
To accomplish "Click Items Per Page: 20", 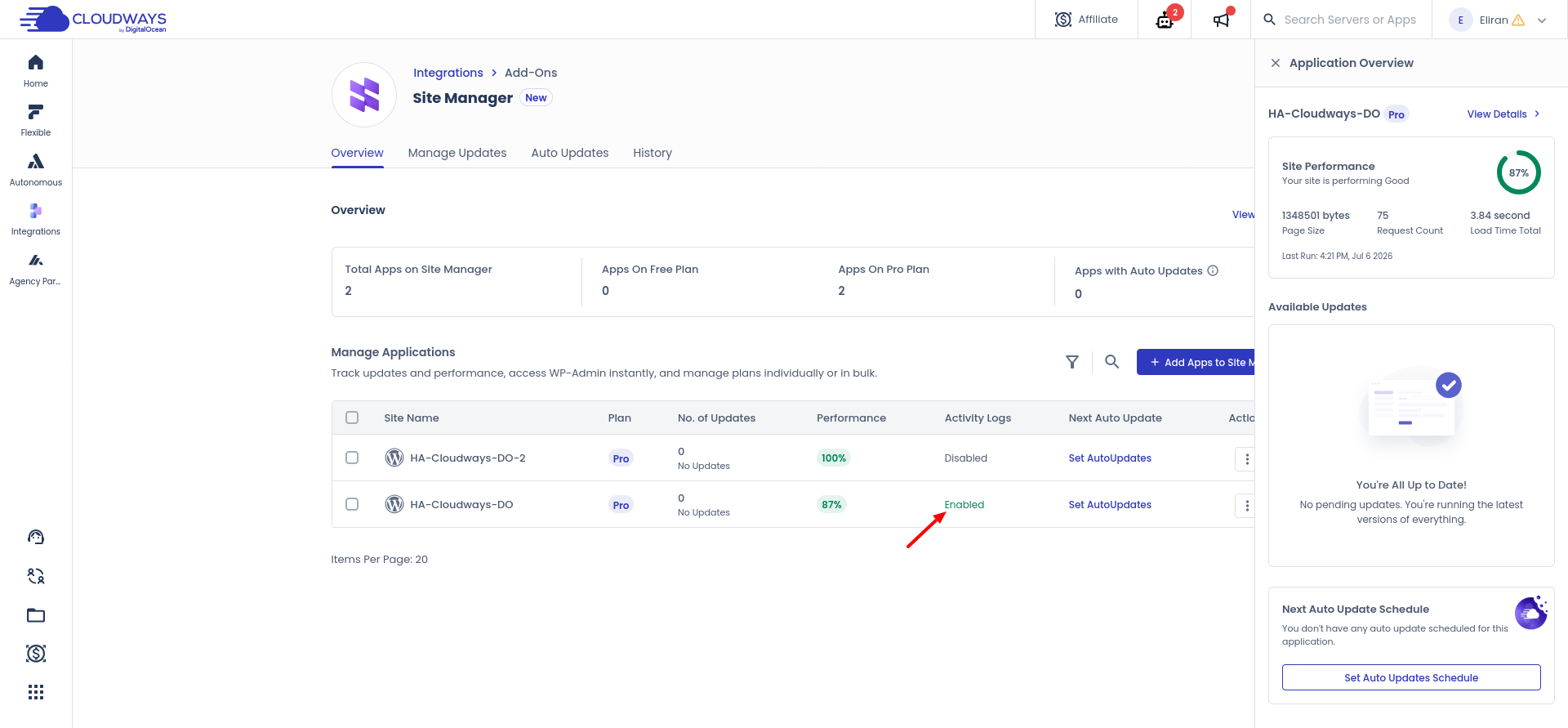I will (x=379, y=560).
